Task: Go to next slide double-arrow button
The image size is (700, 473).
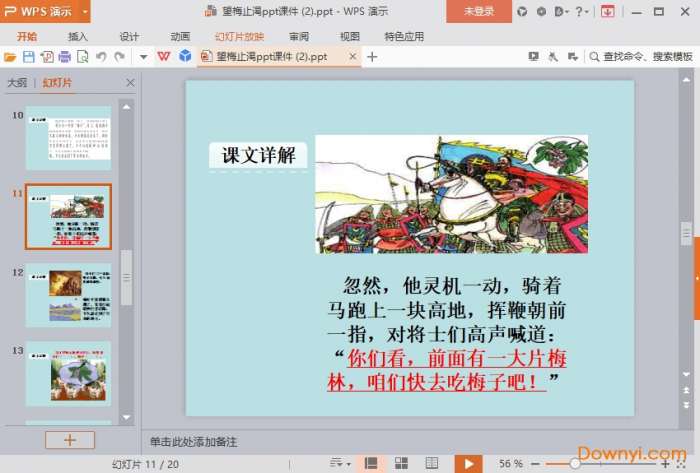Action: pos(686,405)
